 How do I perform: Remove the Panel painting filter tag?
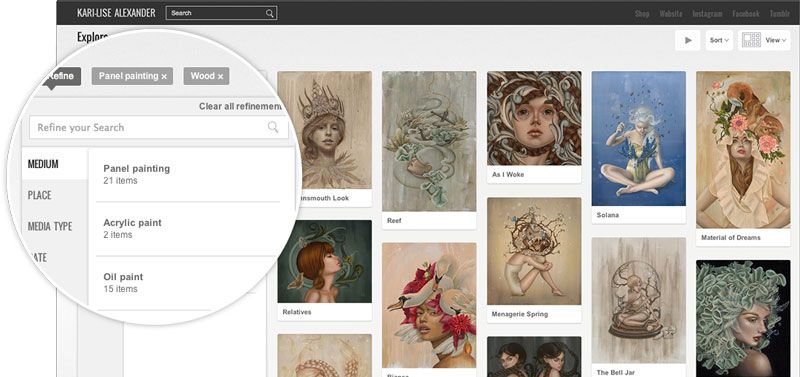click(164, 77)
